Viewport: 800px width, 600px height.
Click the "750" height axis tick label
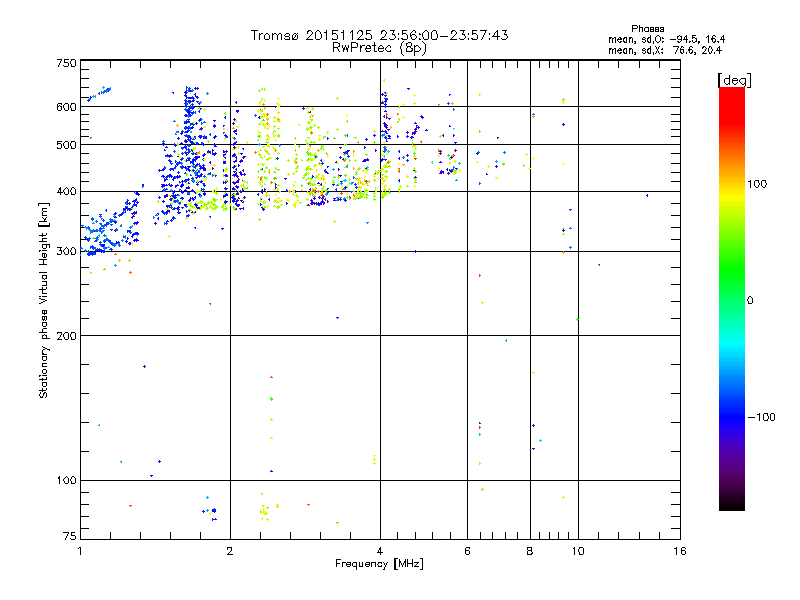pyautogui.click(x=66, y=63)
